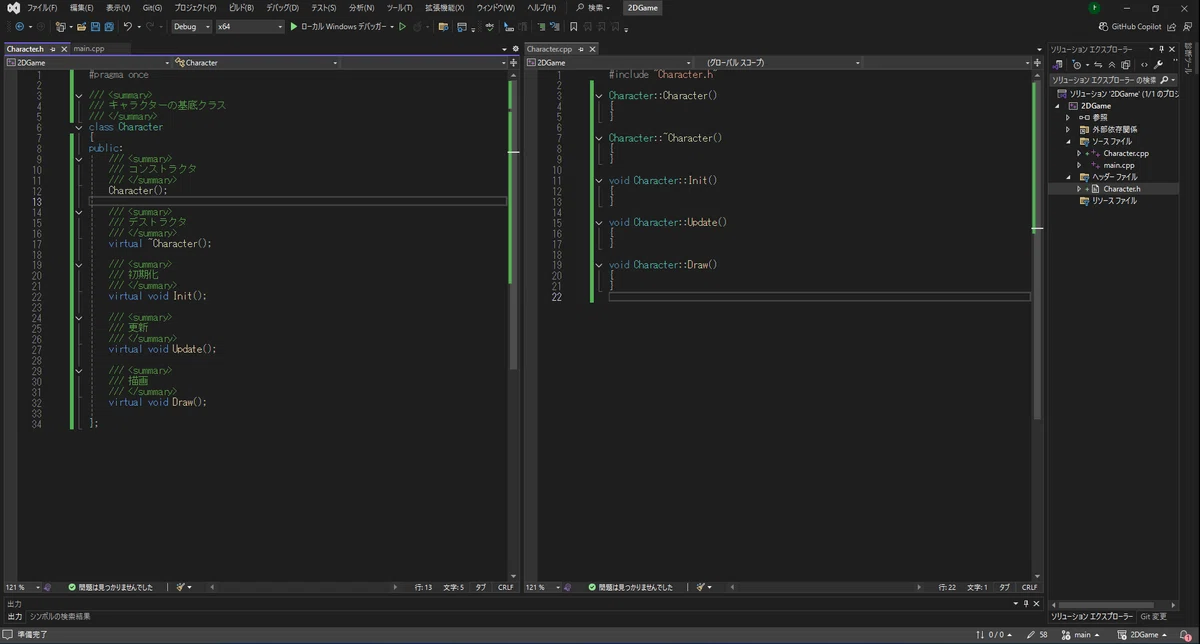Click view code icon in Solution Explorer

point(1144,64)
